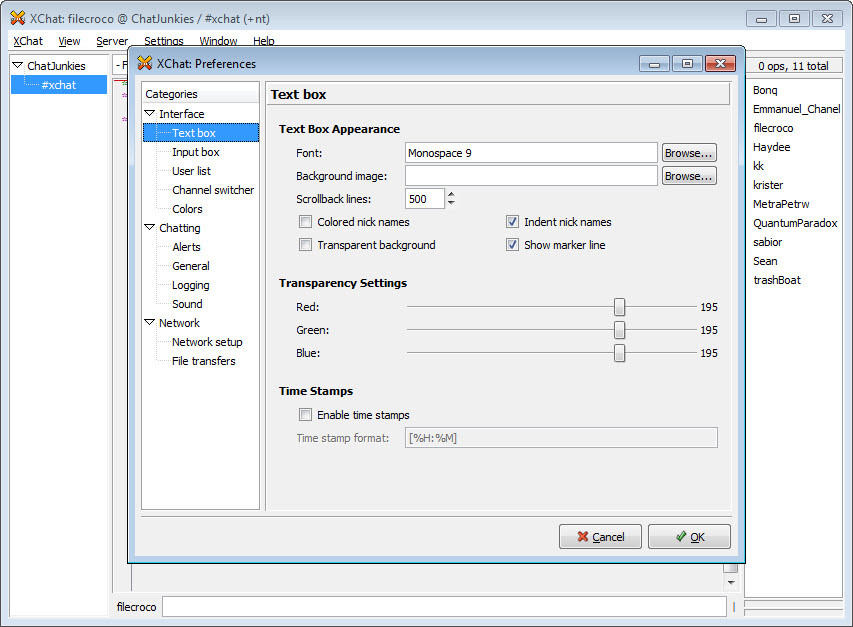Open the Server menu
This screenshot has height=627, width=853.
coord(112,41)
